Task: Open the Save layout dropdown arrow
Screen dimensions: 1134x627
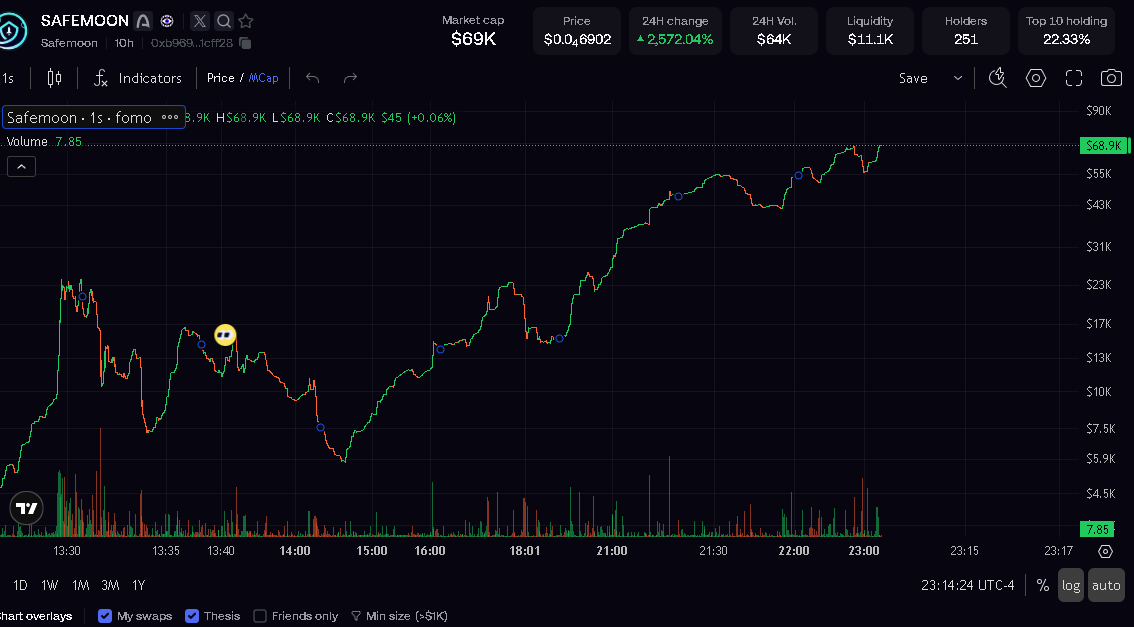Action: point(958,78)
